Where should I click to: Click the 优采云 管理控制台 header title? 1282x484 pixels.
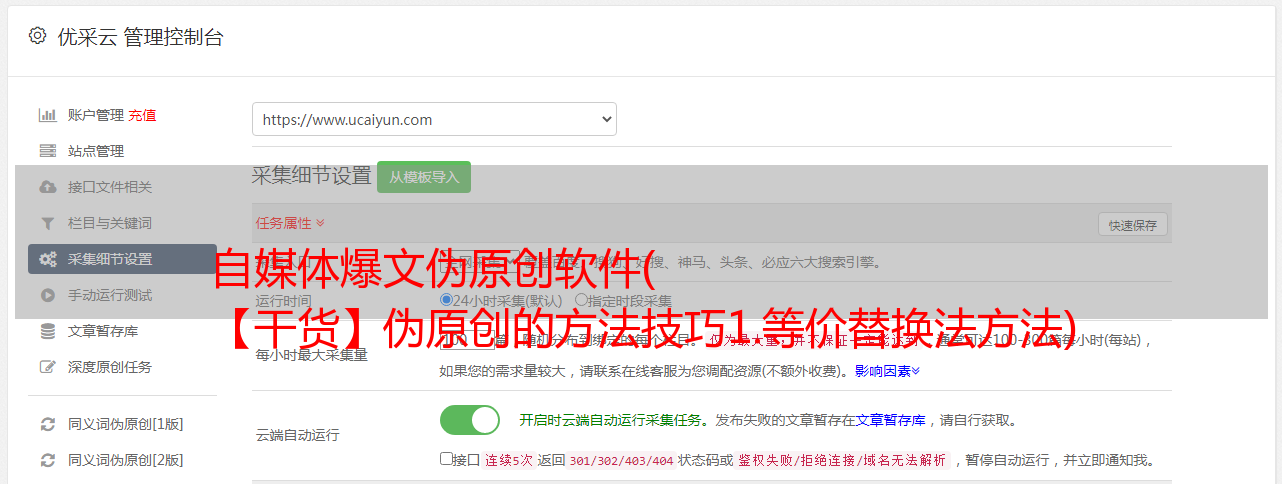tap(140, 37)
